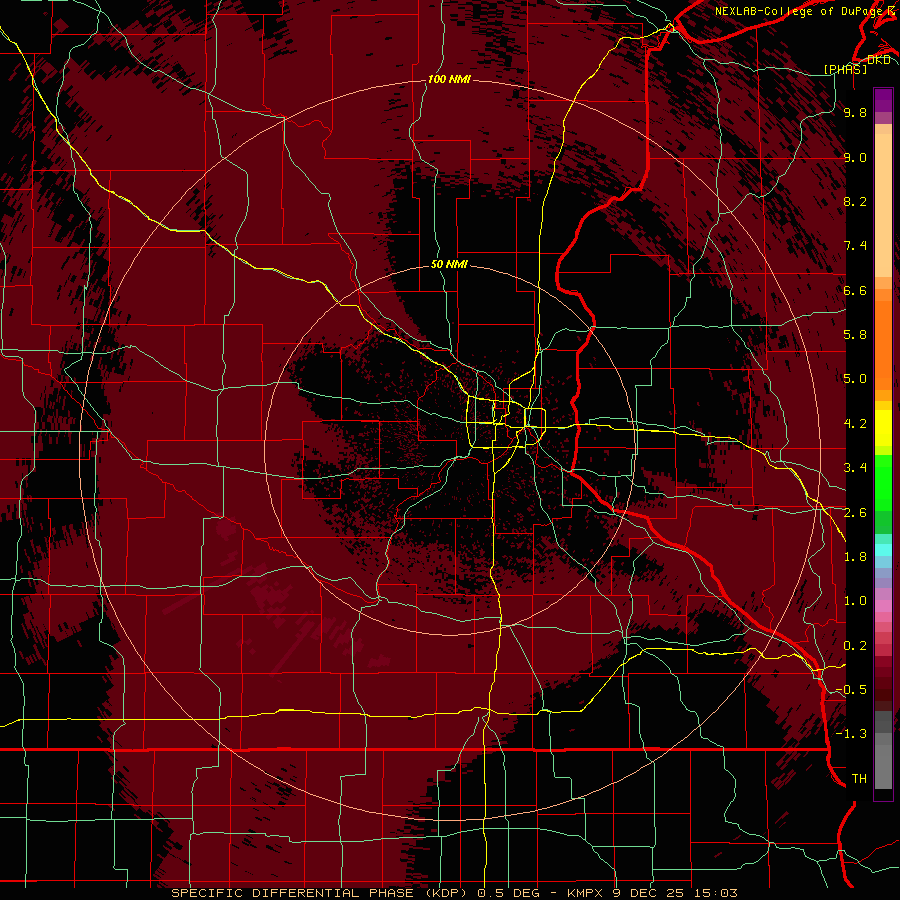Click the pink segment of the color bar
The width and height of the screenshot is (900, 900).
coord(883,606)
